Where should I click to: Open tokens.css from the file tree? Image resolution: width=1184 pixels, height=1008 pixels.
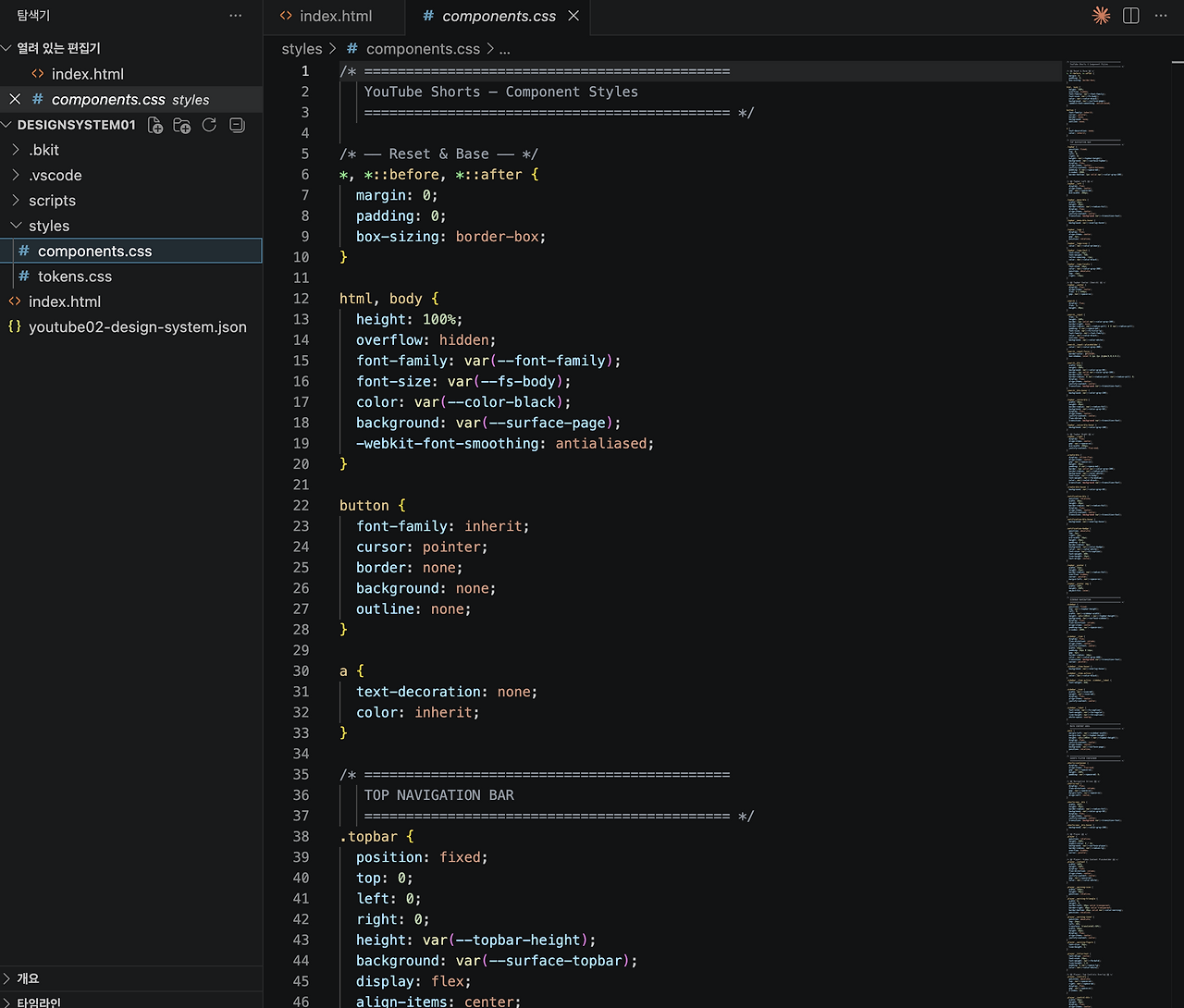click(x=74, y=277)
